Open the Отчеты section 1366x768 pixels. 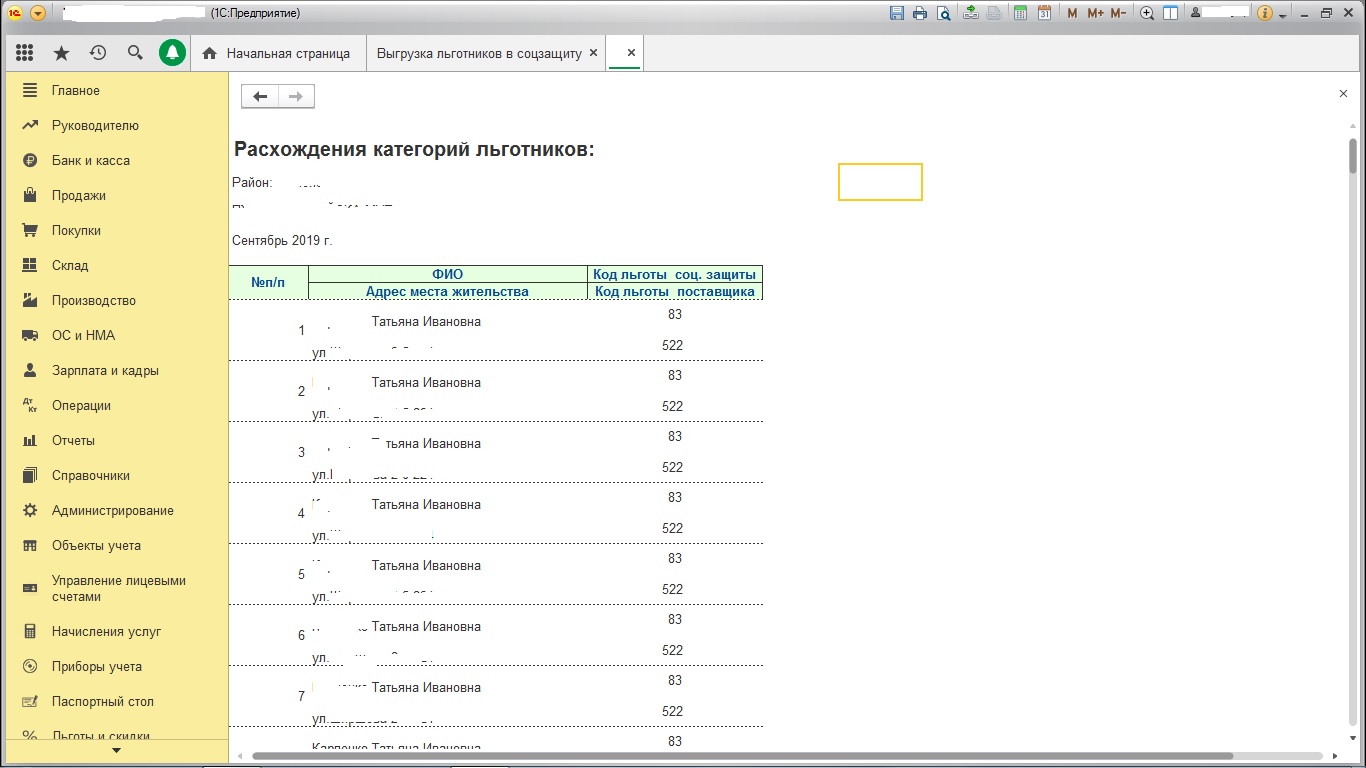115,440
